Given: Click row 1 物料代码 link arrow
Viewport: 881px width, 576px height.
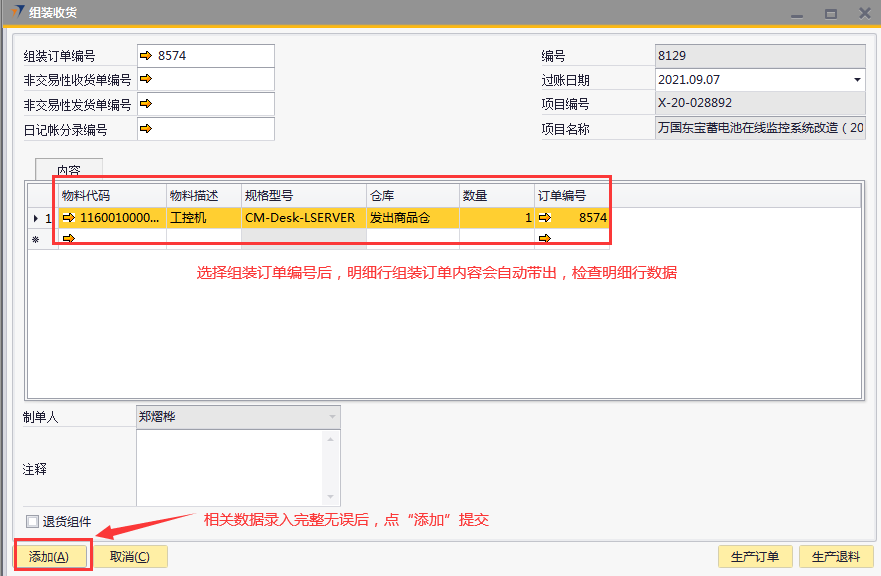Looking at the screenshot, I should point(69,217).
